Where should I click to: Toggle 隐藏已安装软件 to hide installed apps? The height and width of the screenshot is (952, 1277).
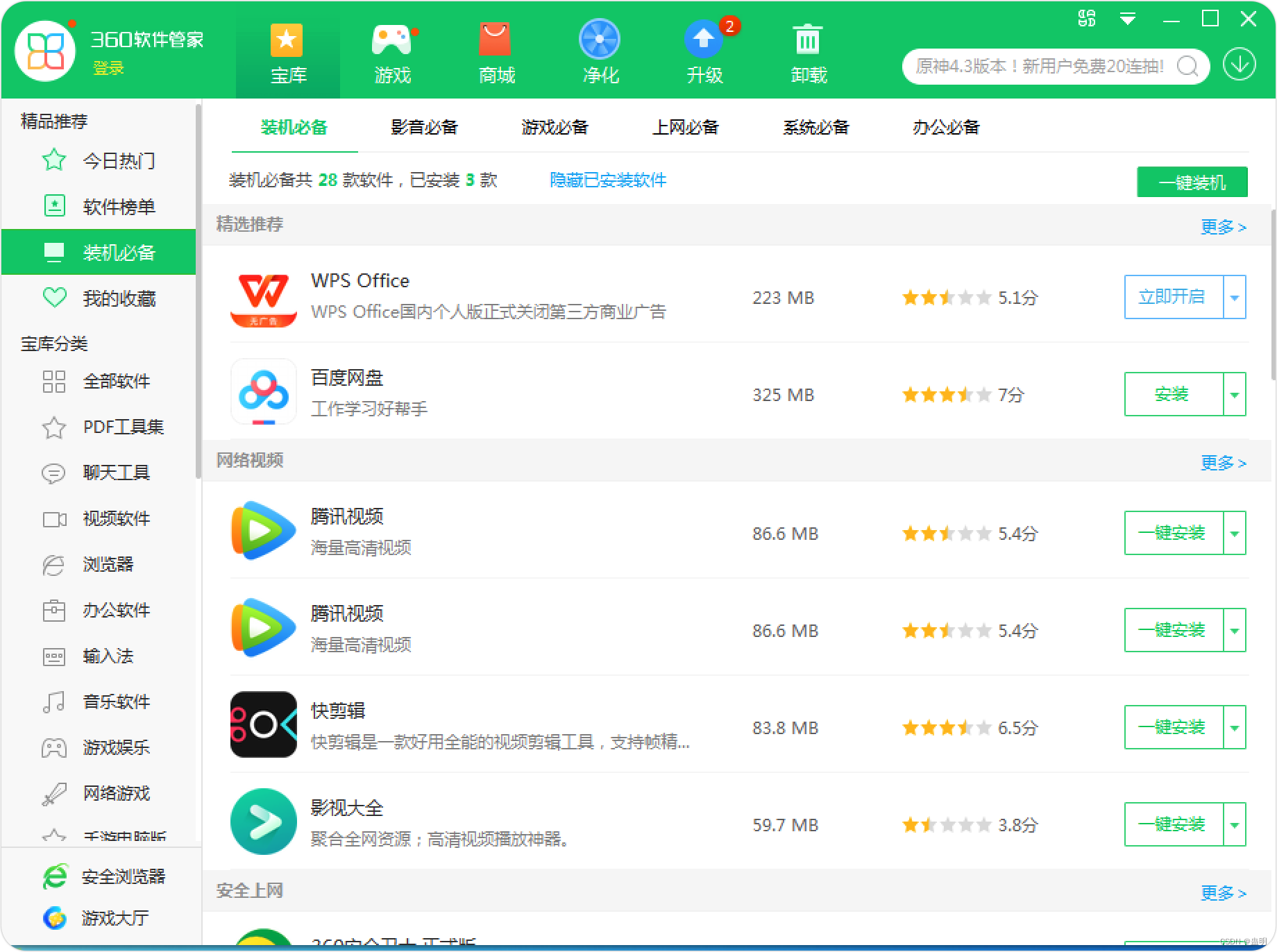[607, 180]
